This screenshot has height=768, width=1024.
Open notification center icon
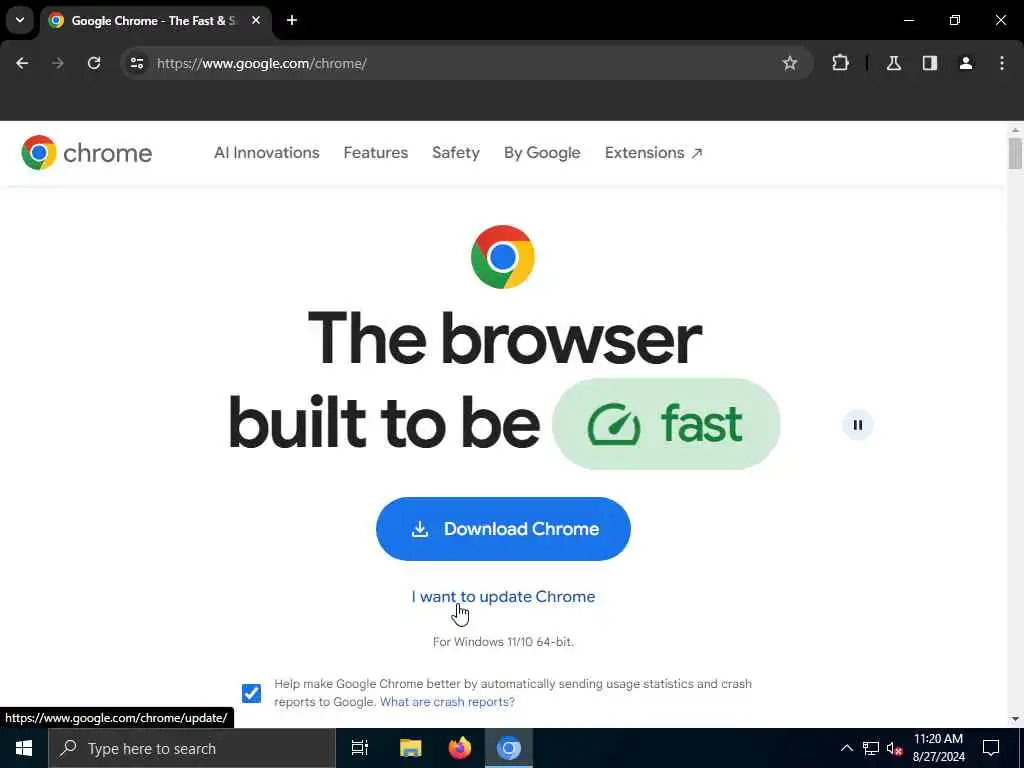click(991, 748)
